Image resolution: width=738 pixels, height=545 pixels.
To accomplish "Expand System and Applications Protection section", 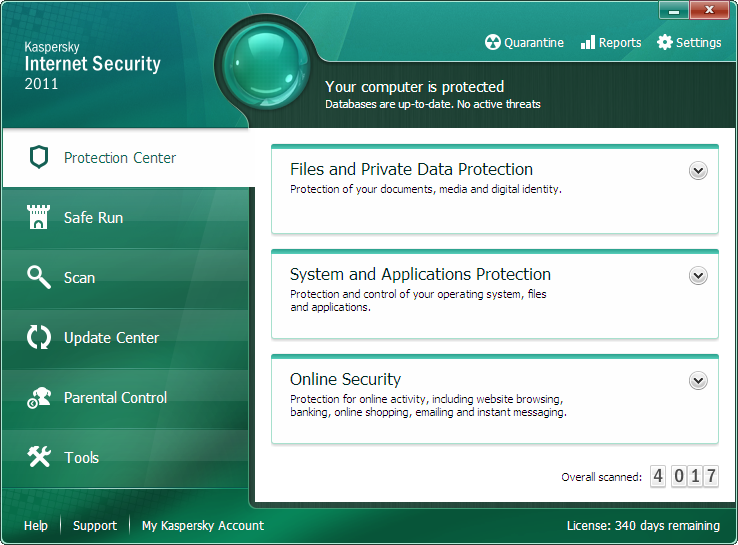I will [x=698, y=276].
